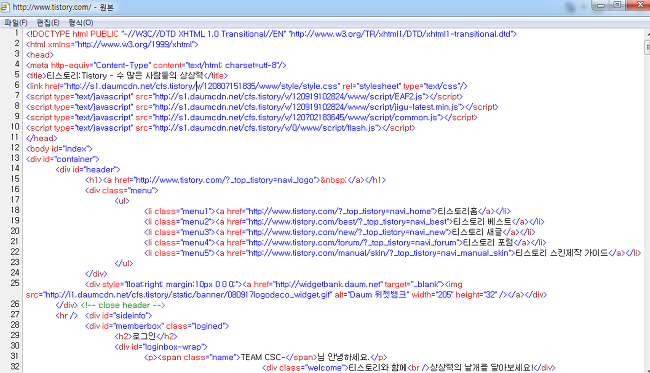
Task: Click the EAF2.js script line
Action: [x=244, y=97]
